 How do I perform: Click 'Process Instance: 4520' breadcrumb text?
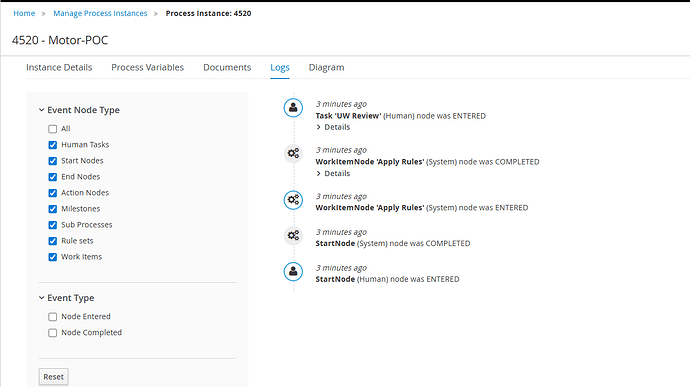[x=209, y=13]
